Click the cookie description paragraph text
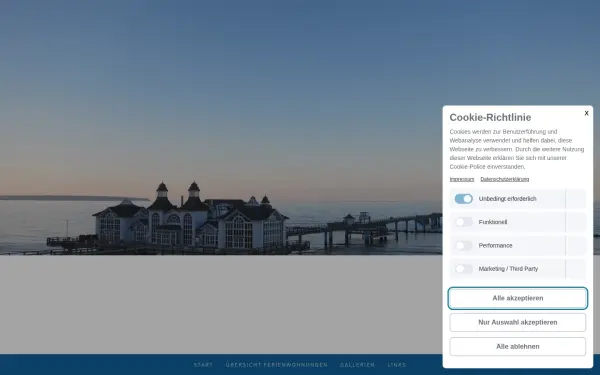This screenshot has width=600, height=375. pyautogui.click(x=517, y=149)
